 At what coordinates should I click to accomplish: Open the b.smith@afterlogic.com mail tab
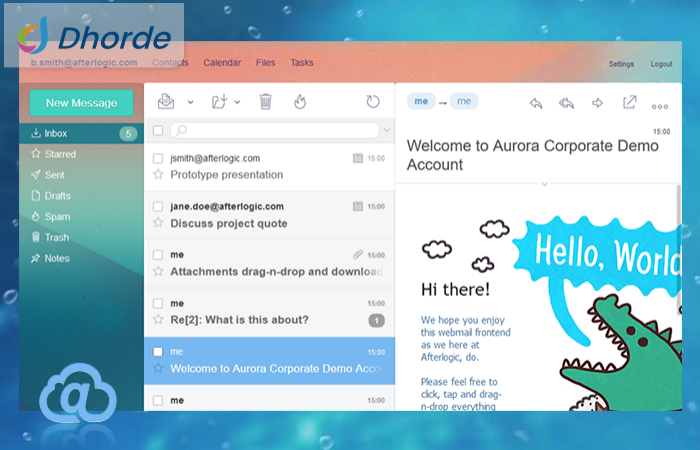point(84,62)
